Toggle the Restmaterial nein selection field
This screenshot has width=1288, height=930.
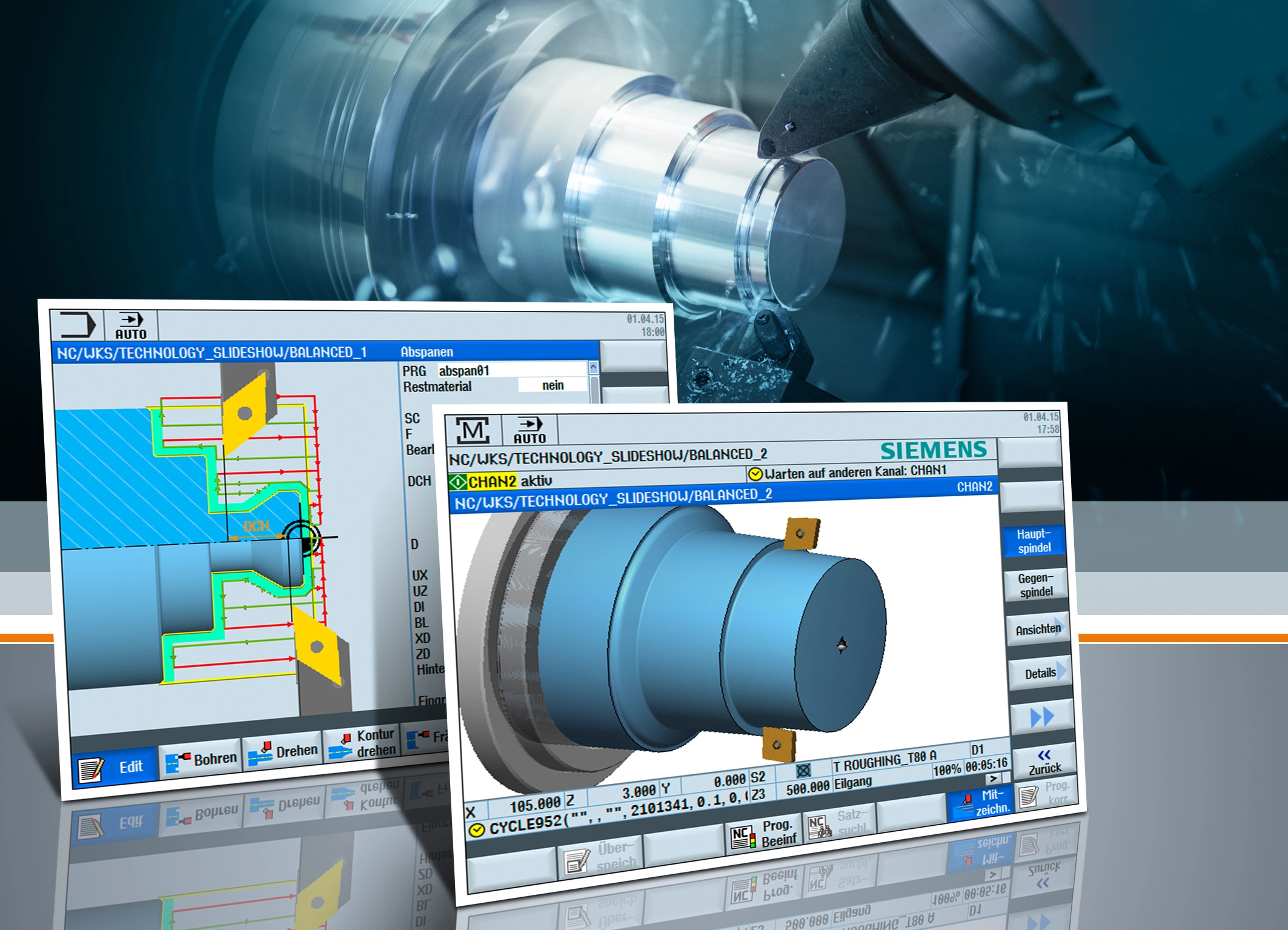click(x=552, y=385)
